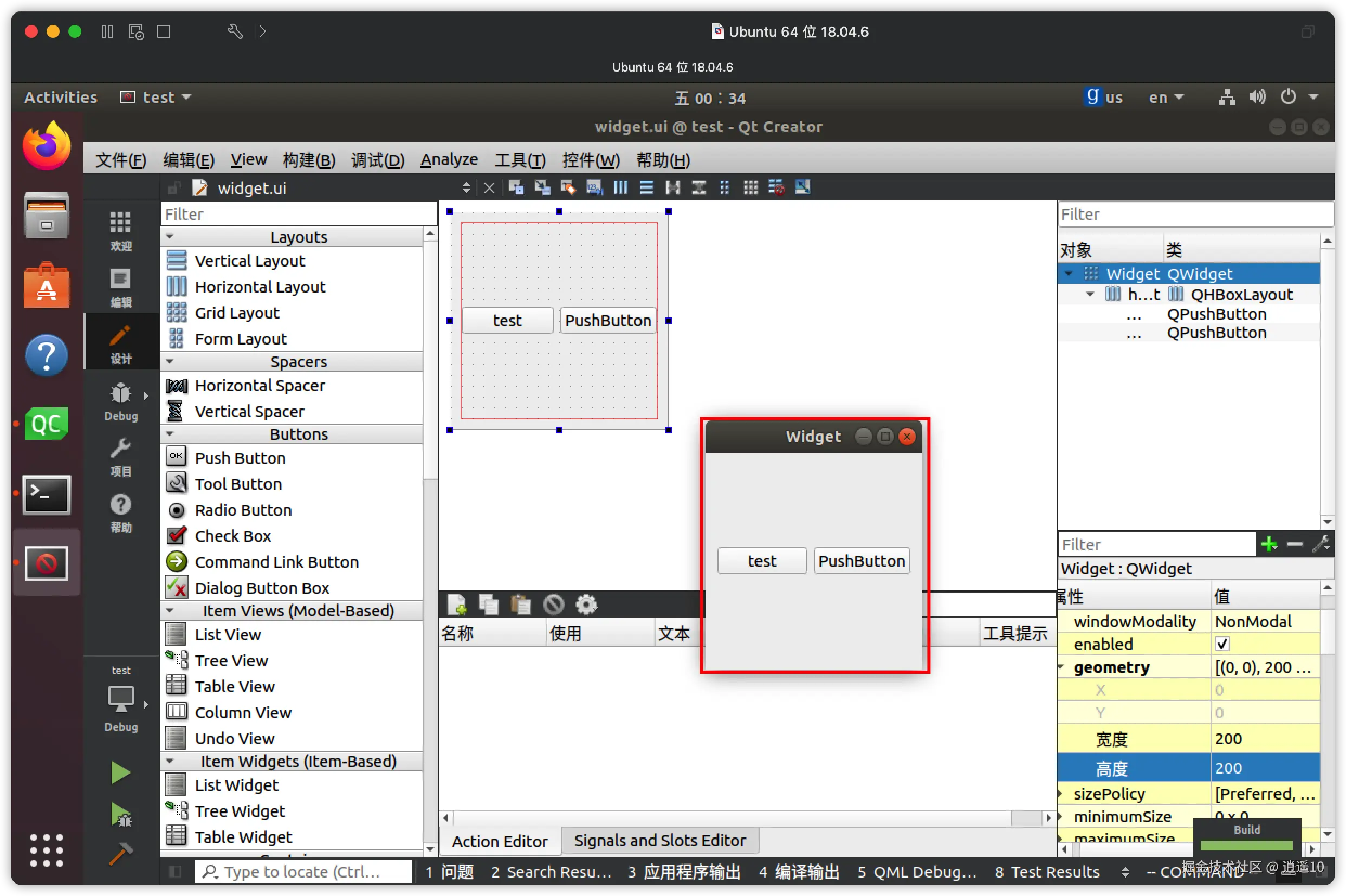This screenshot has height=896, width=1346.
Task: Collapse the Layouts category in widget box
Action: [170, 237]
